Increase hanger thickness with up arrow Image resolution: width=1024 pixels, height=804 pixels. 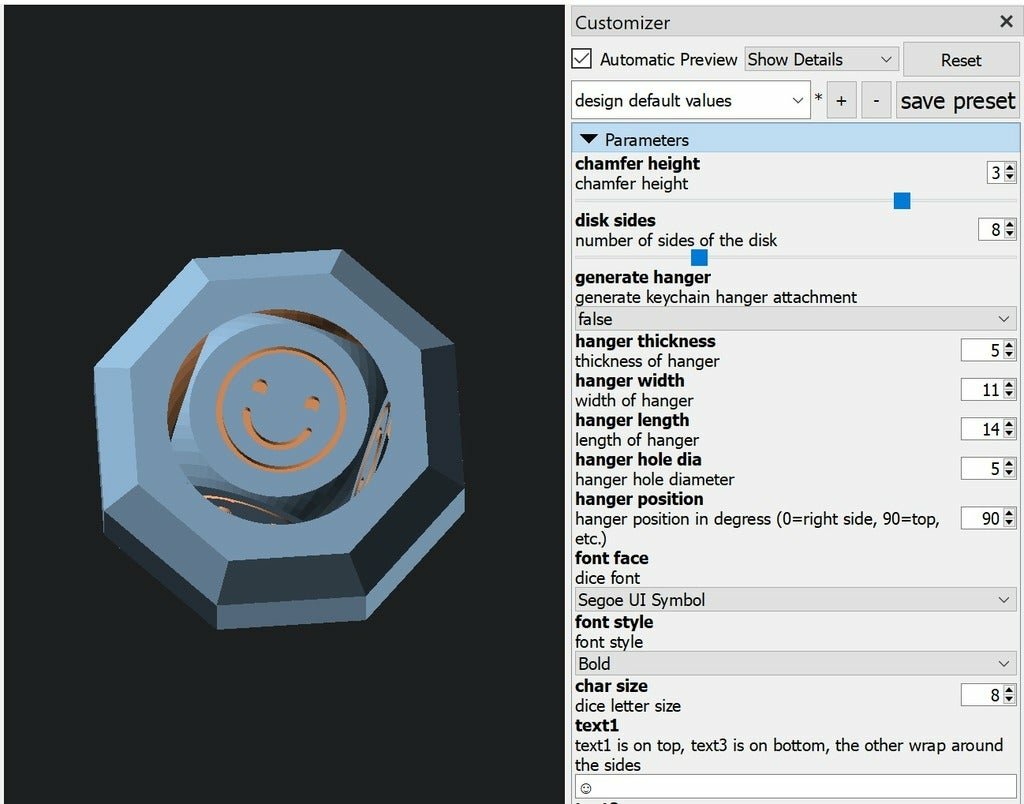(x=1009, y=346)
